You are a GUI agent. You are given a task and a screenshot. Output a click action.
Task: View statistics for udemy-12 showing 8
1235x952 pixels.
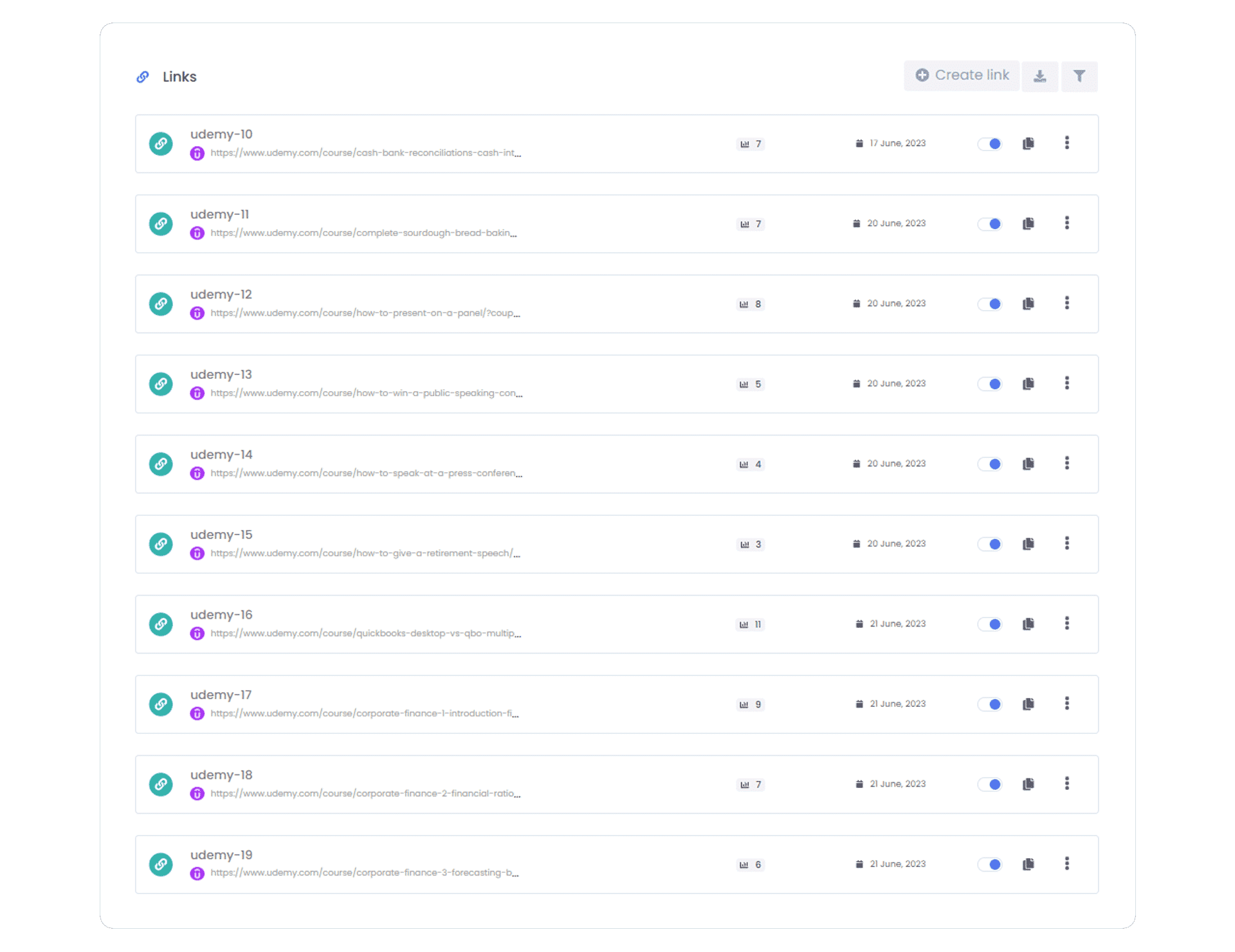point(751,304)
